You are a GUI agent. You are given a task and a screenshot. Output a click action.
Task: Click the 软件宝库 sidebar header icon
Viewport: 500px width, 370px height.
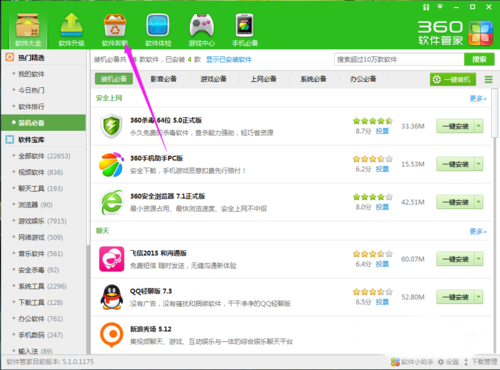tap(10, 139)
